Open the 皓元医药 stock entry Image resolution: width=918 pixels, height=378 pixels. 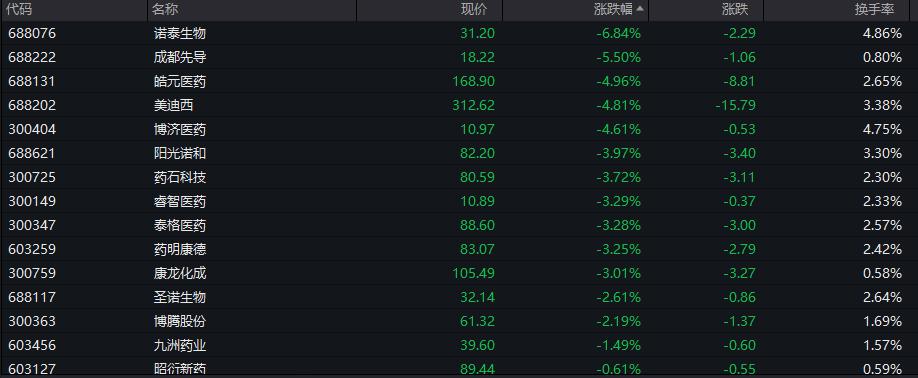coord(459,81)
